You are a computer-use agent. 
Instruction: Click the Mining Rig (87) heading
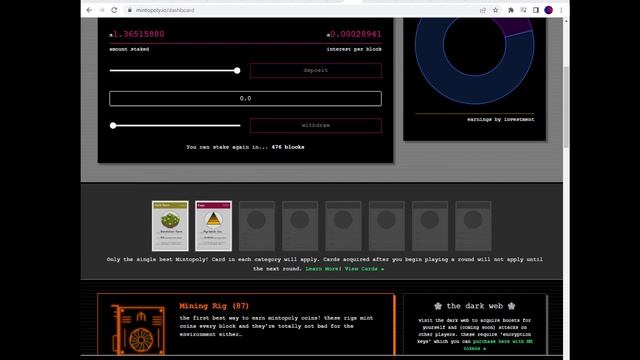pyautogui.click(x=214, y=306)
